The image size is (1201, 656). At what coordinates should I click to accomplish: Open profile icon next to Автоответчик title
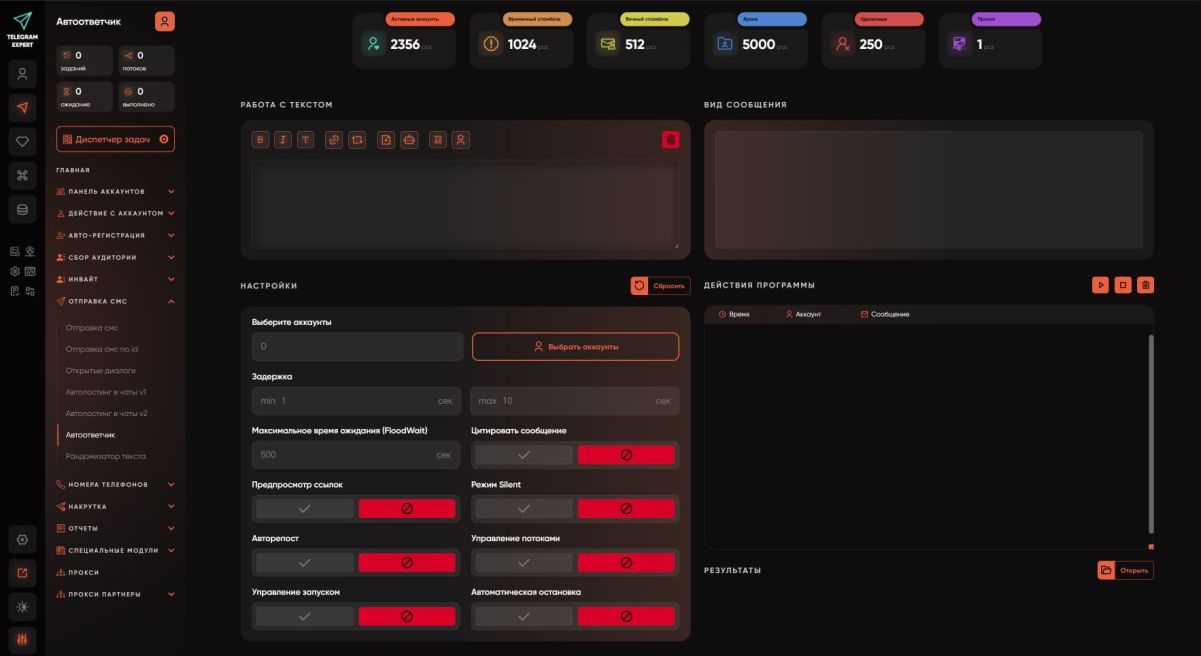pyautogui.click(x=165, y=21)
